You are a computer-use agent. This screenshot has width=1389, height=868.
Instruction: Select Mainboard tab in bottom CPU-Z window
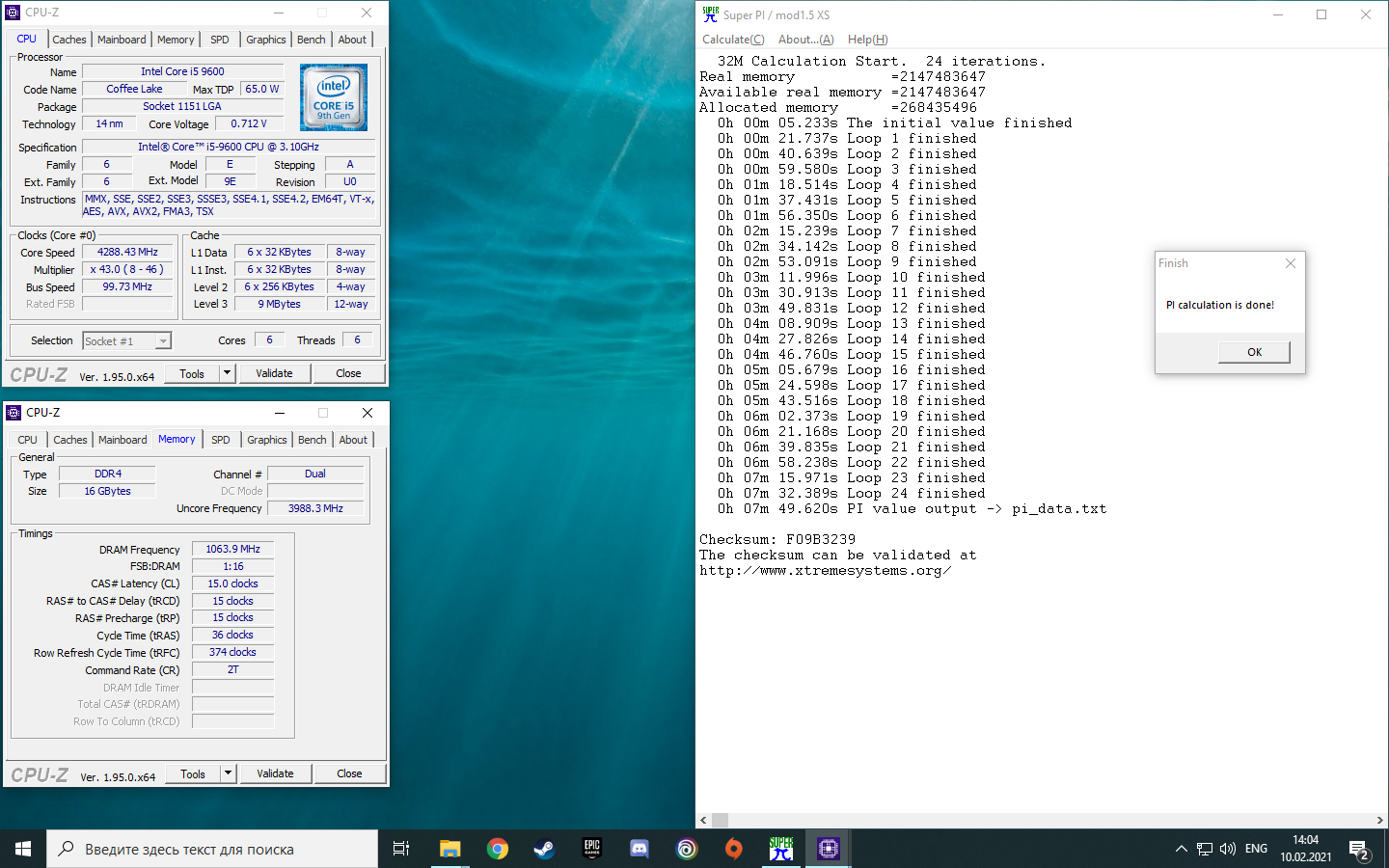pyautogui.click(x=123, y=440)
